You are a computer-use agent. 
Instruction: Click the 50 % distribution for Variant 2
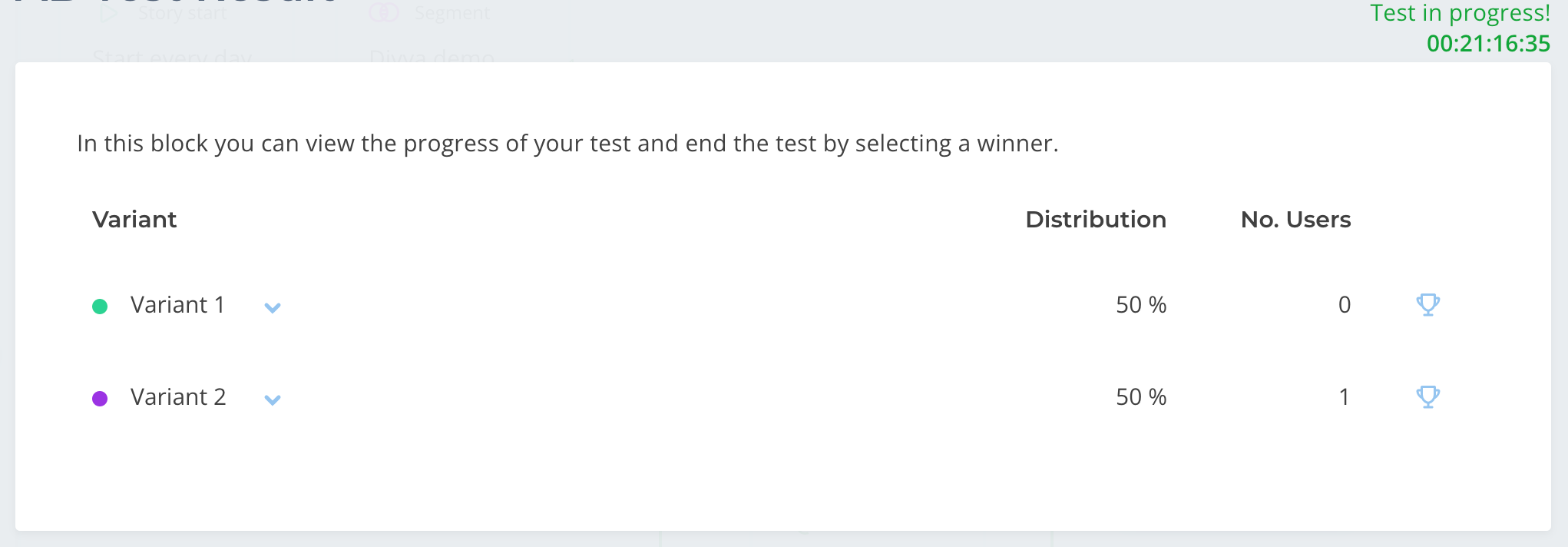[x=1141, y=397]
